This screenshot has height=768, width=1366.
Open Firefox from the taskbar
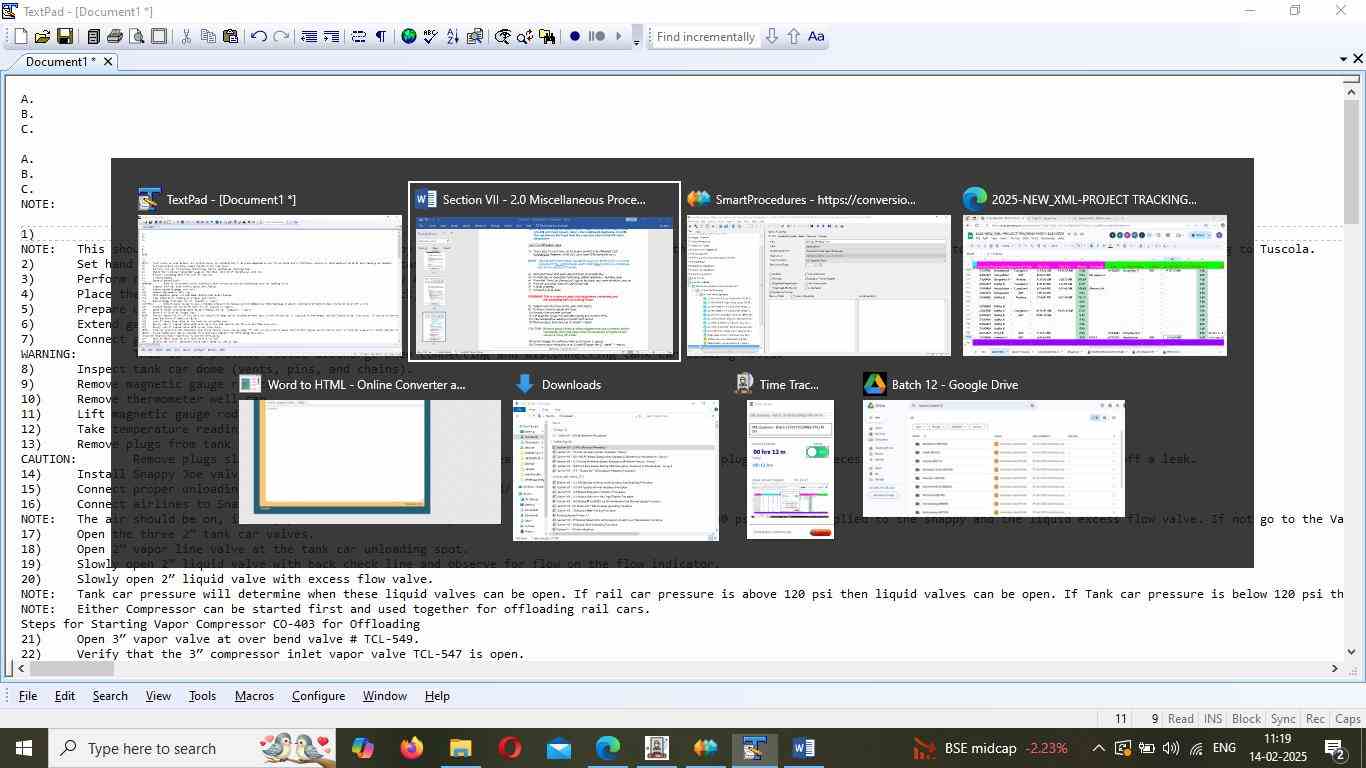tap(411, 748)
